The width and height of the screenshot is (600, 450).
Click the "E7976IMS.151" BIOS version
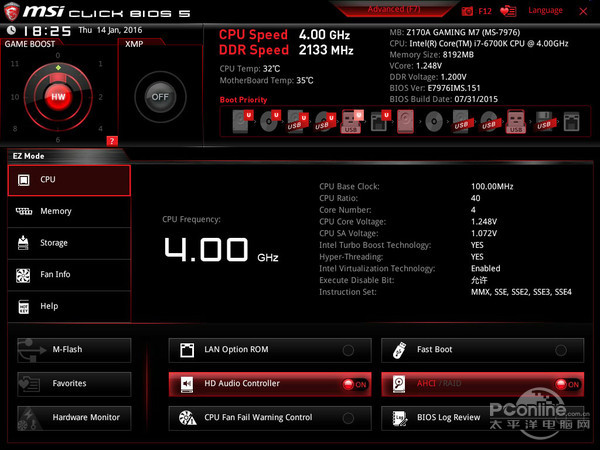point(454,88)
